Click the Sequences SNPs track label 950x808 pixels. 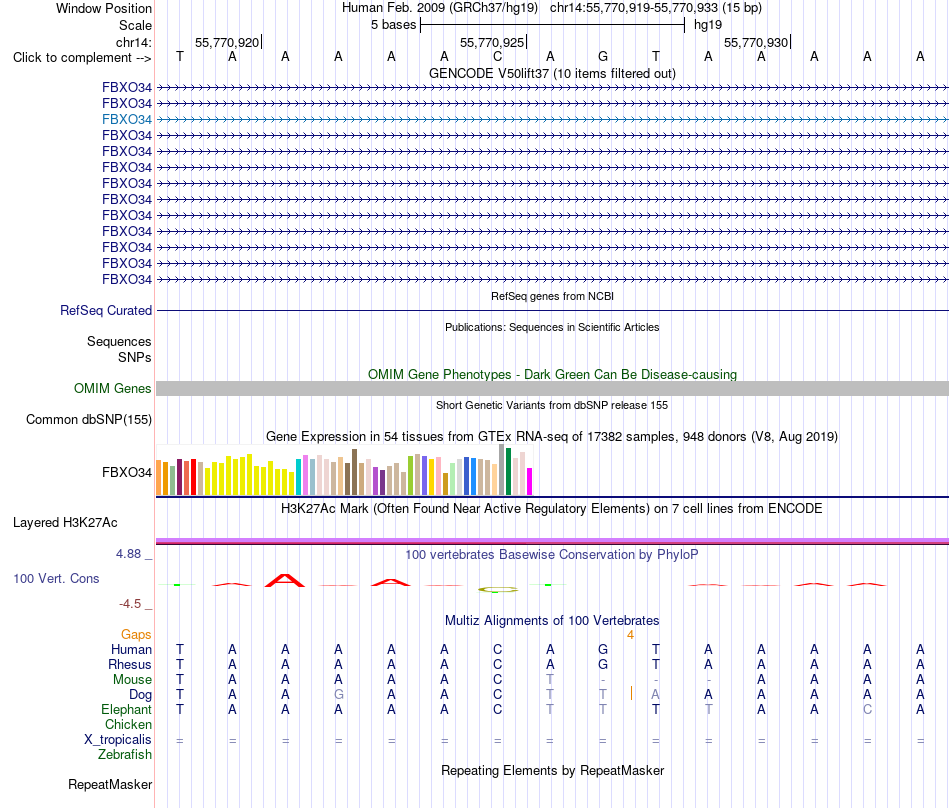tap(119, 349)
